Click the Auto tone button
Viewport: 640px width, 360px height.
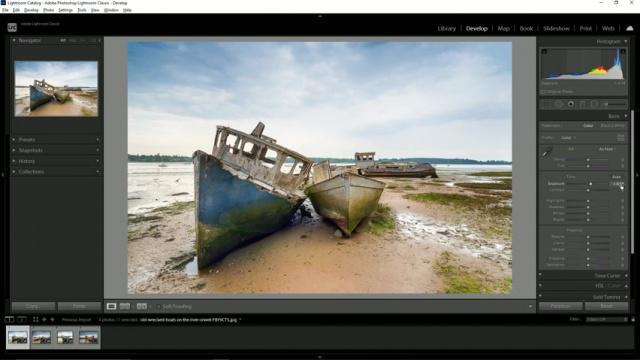pos(616,177)
